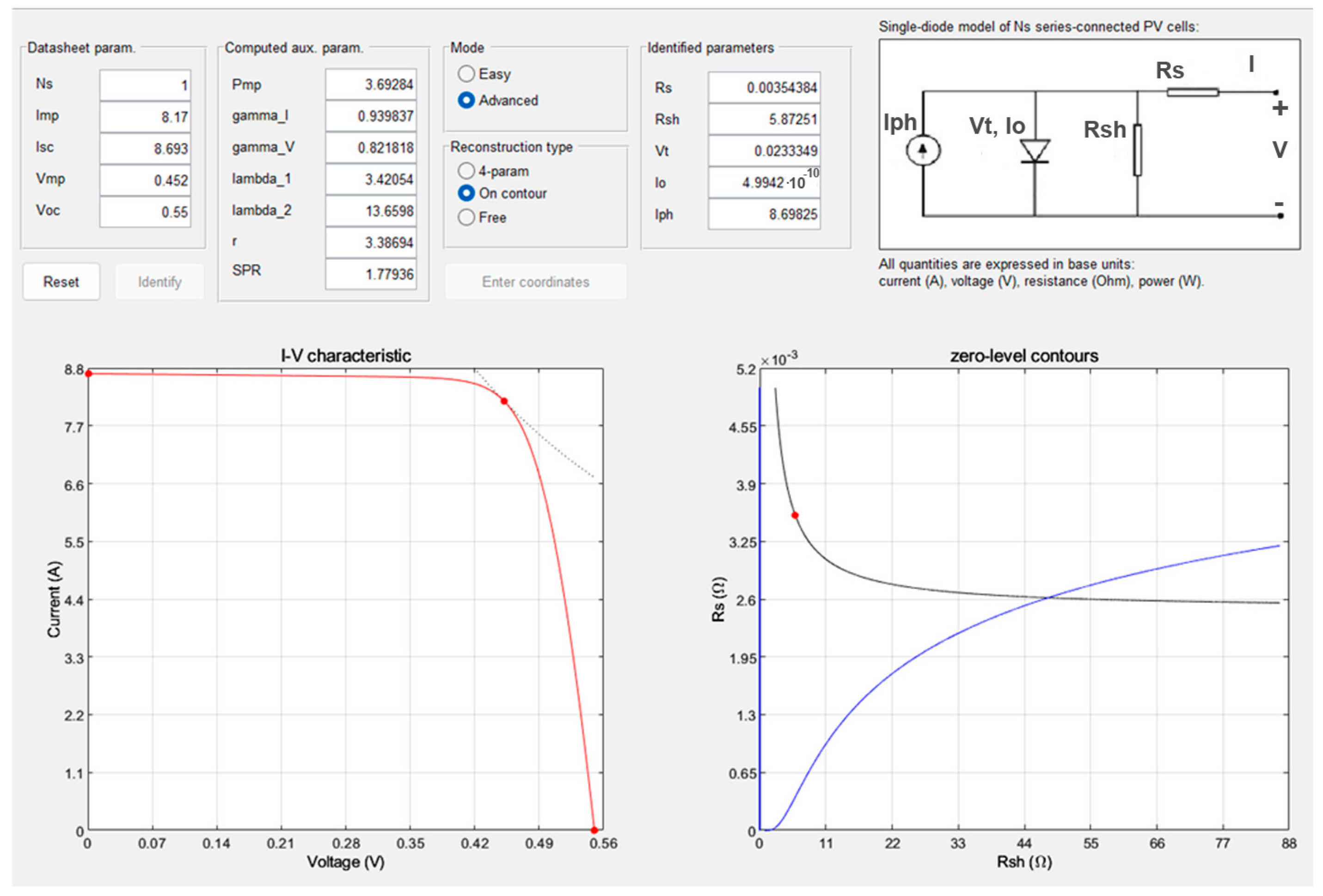Screen dimensions: 1323x896
Task: Click the Voc input field
Action: (145, 212)
